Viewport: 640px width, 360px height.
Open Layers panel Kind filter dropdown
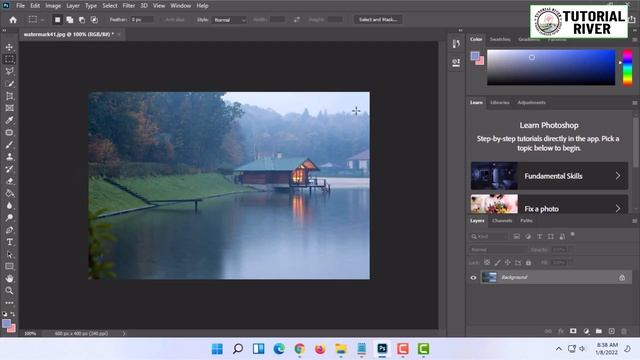tap(489, 236)
